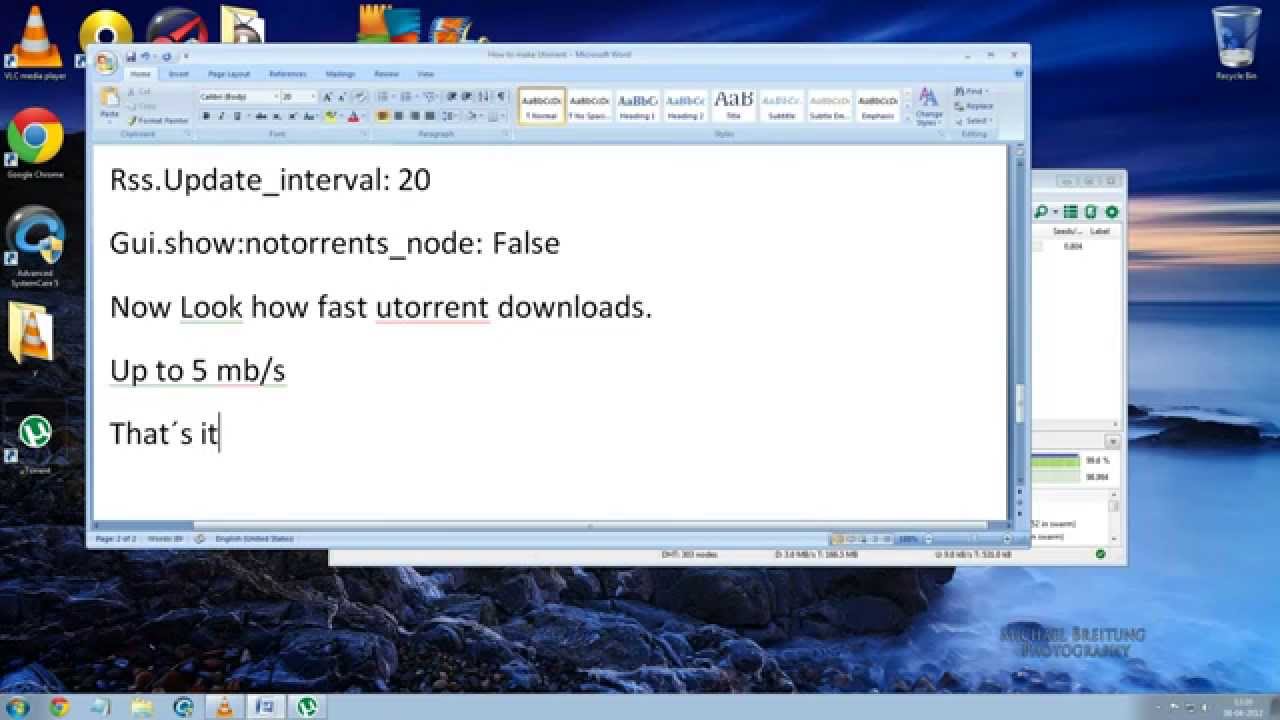The height and width of the screenshot is (720, 1280).
Task: Open the line spacing options
Action: pyautogui.click(x=447, y=116)
